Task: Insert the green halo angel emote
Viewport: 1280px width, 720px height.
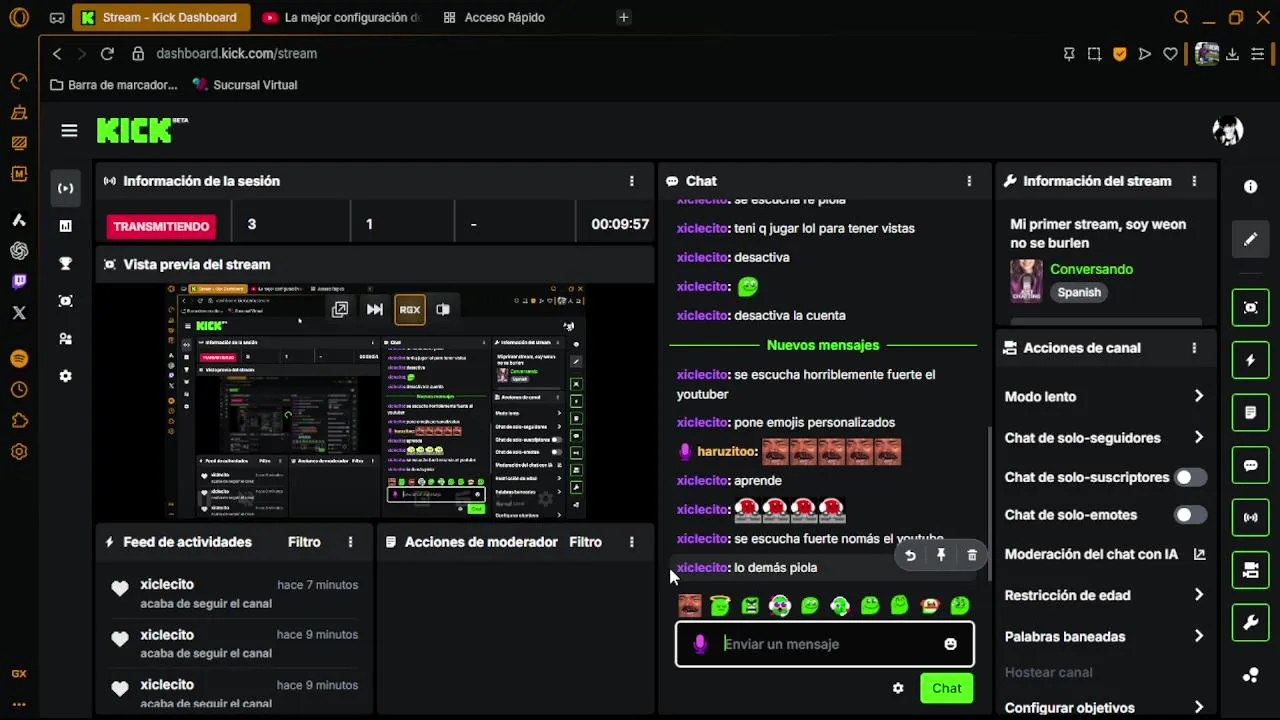Action: (x=720, y=605)
